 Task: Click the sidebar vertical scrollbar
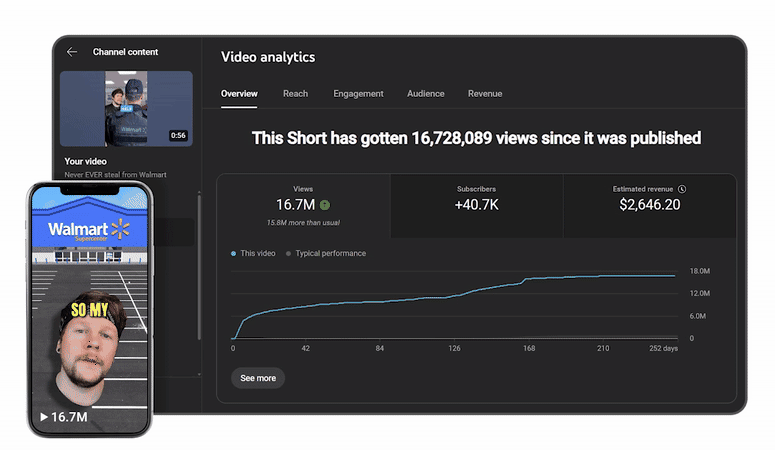199,267
